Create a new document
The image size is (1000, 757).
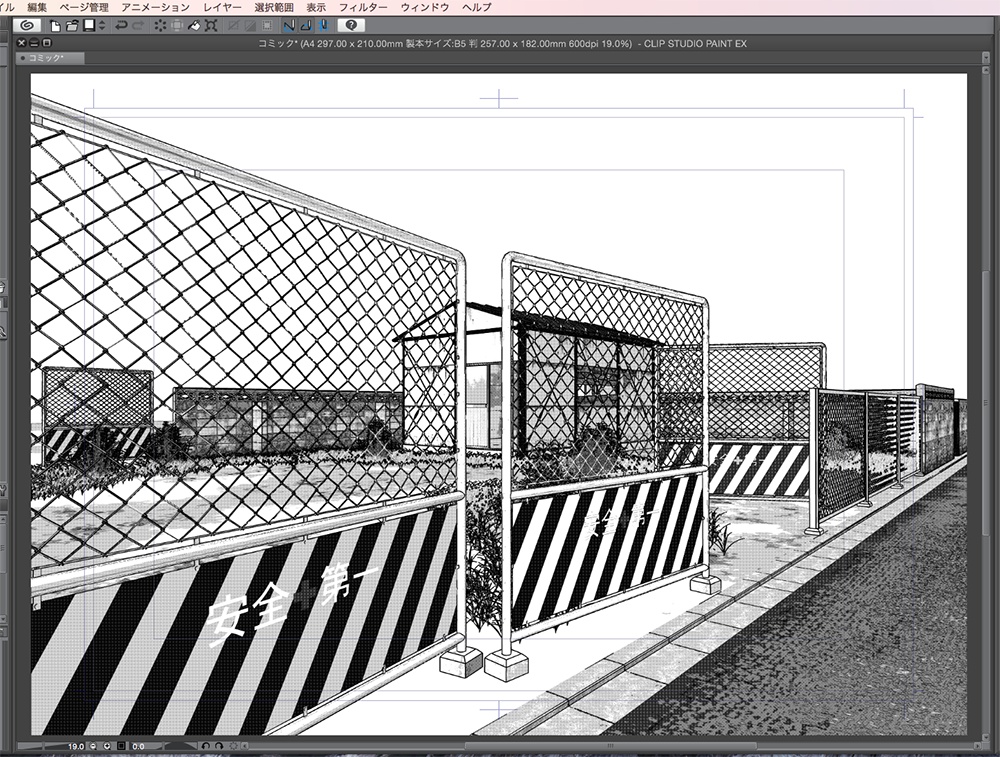pyautogui.click(x=55, y=26)
